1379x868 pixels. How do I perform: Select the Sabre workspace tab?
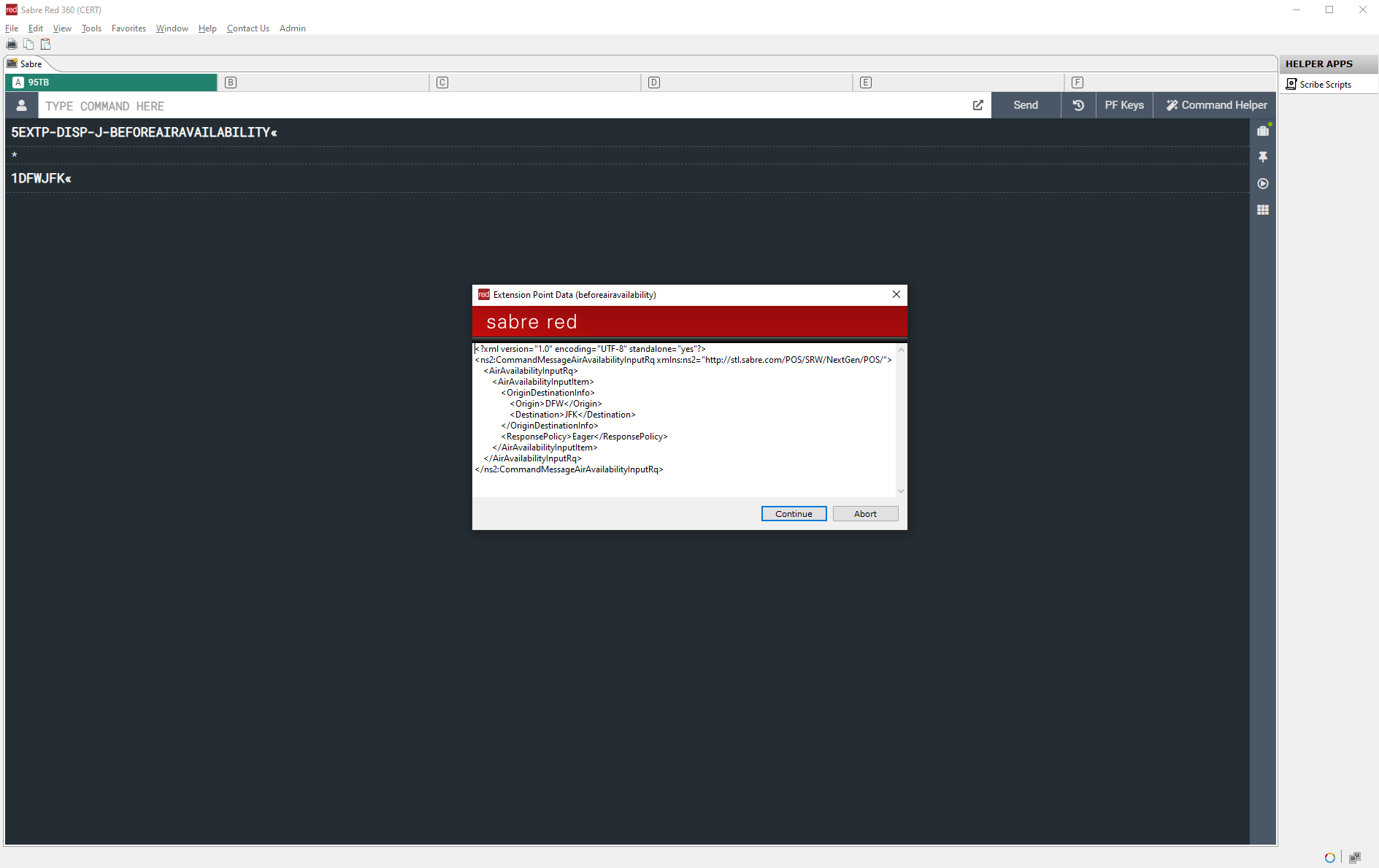(x=26, y=64)
